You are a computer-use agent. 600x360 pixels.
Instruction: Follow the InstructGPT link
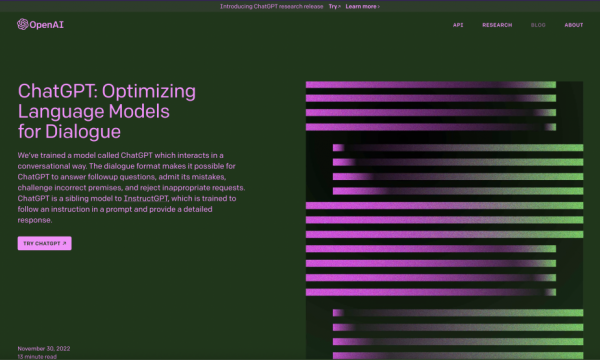(x=146, y=199)
